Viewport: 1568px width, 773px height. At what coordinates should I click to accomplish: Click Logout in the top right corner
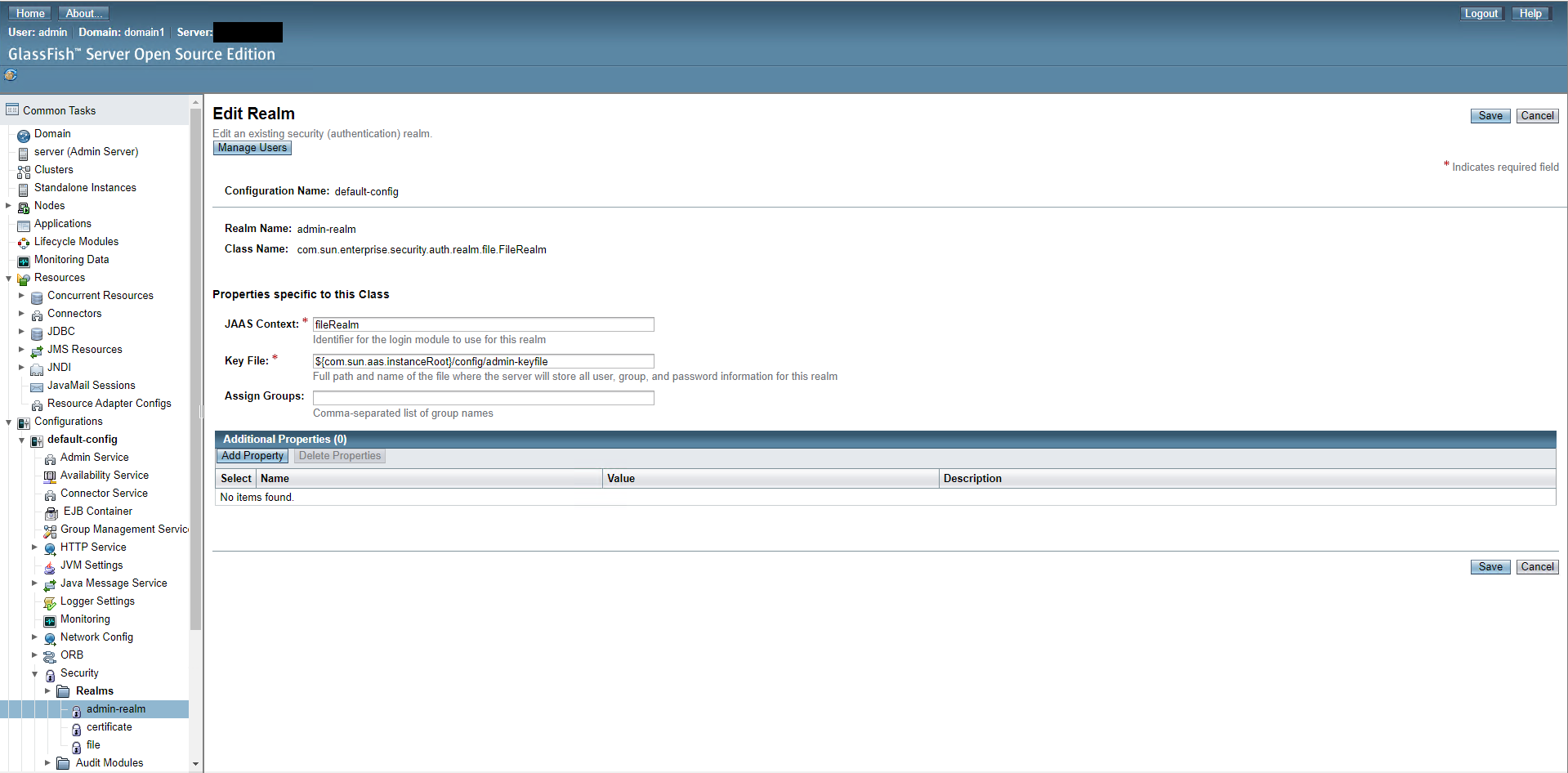coord(1481,12)
